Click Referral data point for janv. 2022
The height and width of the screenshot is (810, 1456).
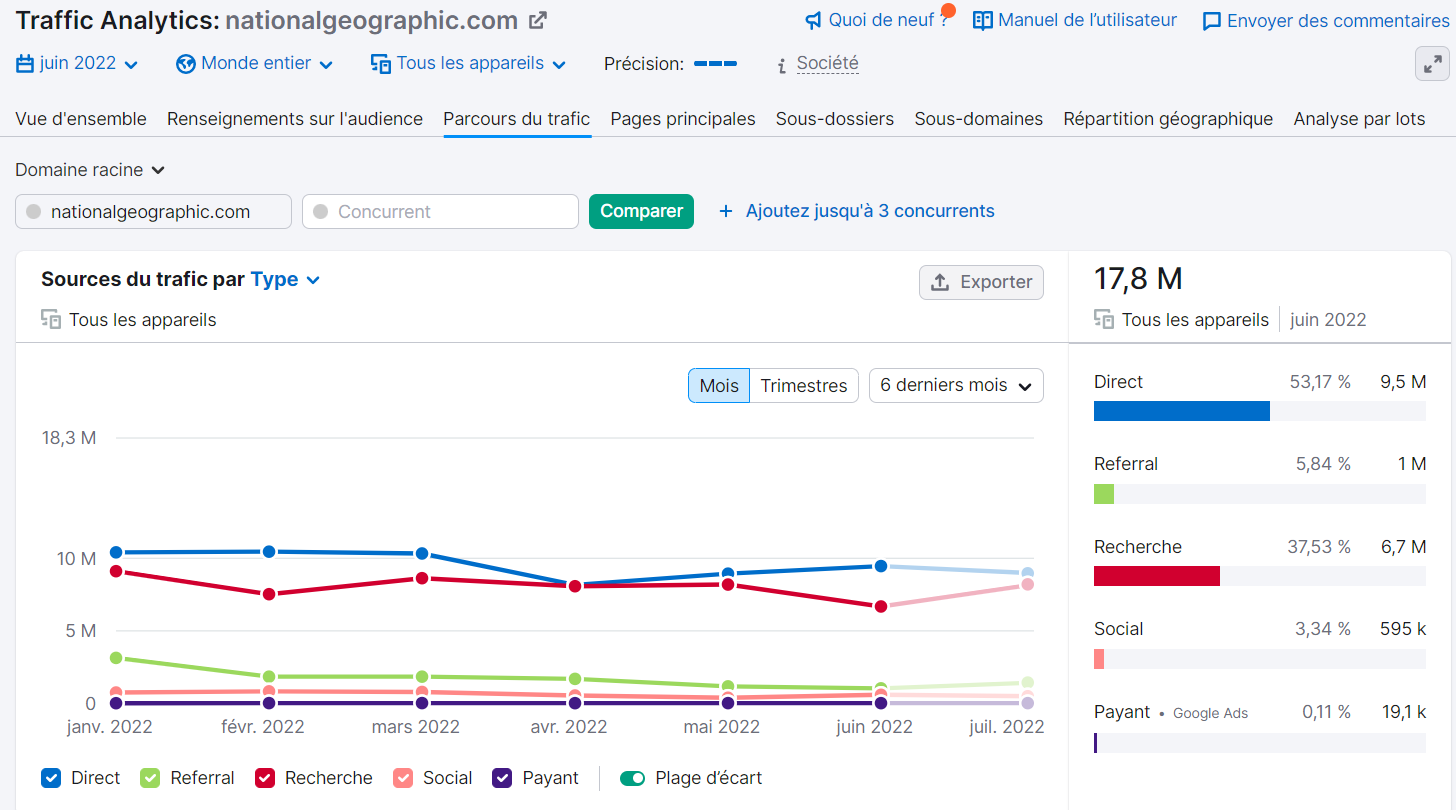coord(116,658)
